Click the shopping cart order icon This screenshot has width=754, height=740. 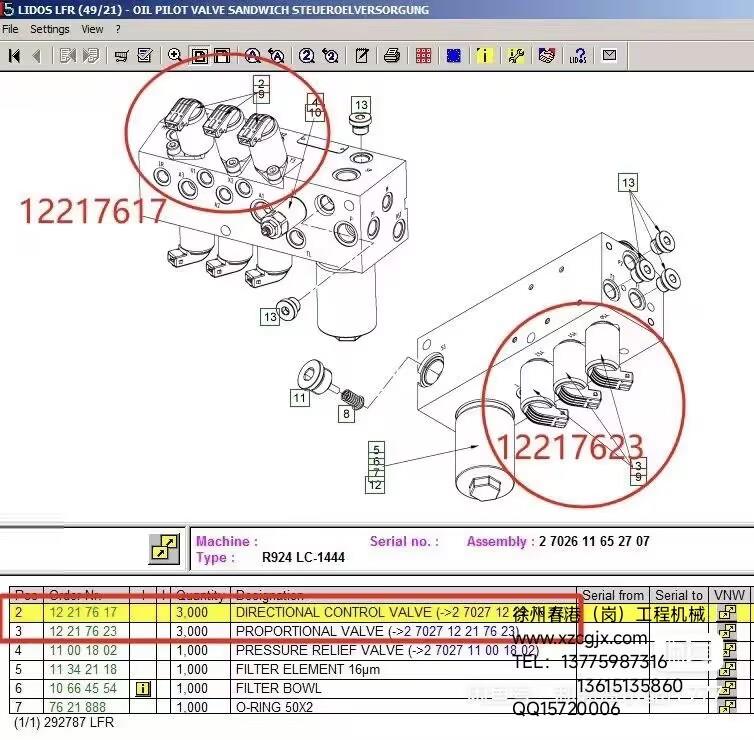click(121, 55)
